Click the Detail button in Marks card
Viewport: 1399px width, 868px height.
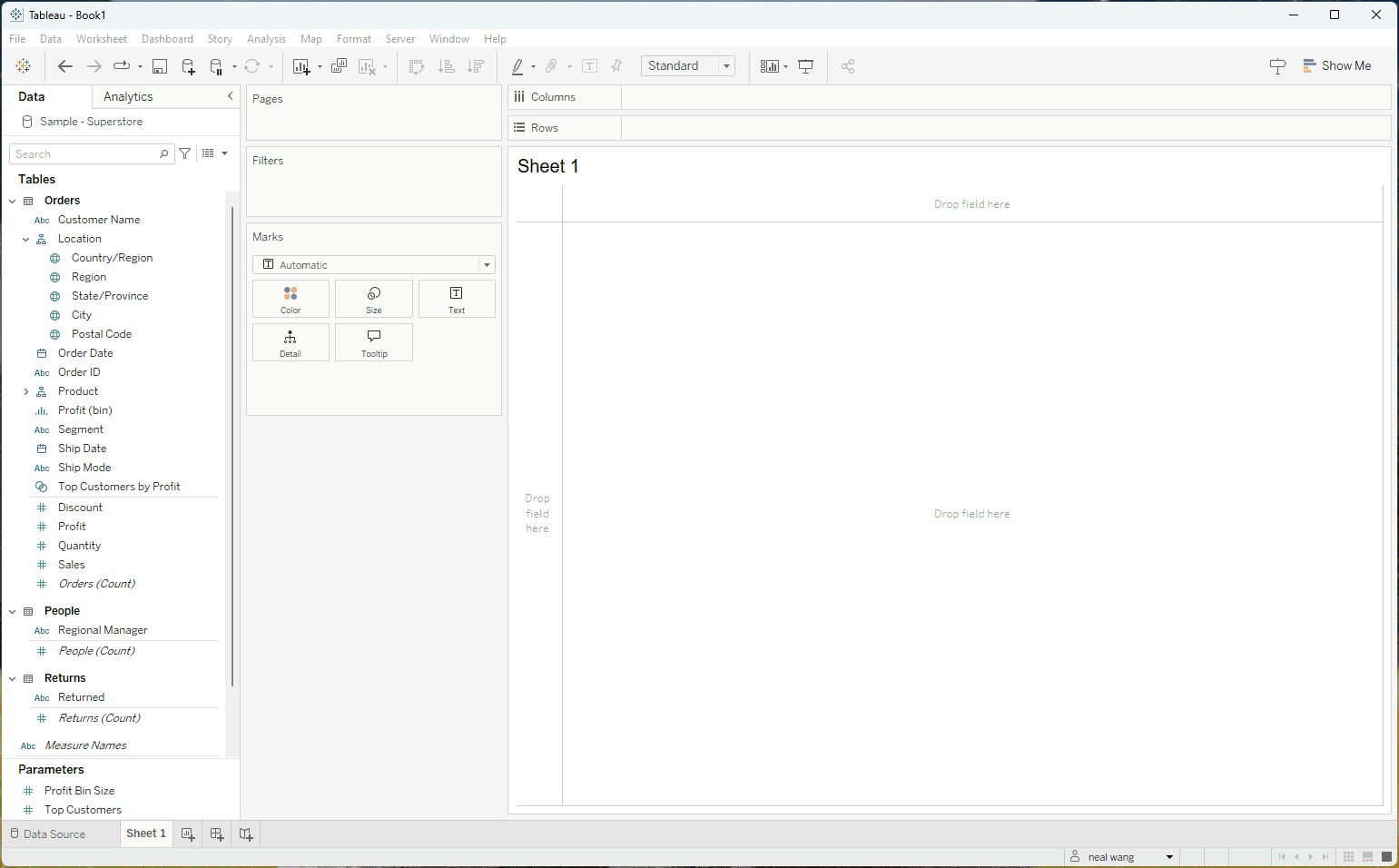(x=291, y=342)
